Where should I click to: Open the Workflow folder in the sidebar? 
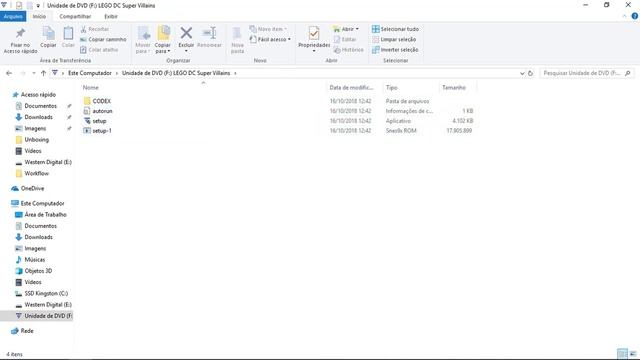[x=36, y=173]
